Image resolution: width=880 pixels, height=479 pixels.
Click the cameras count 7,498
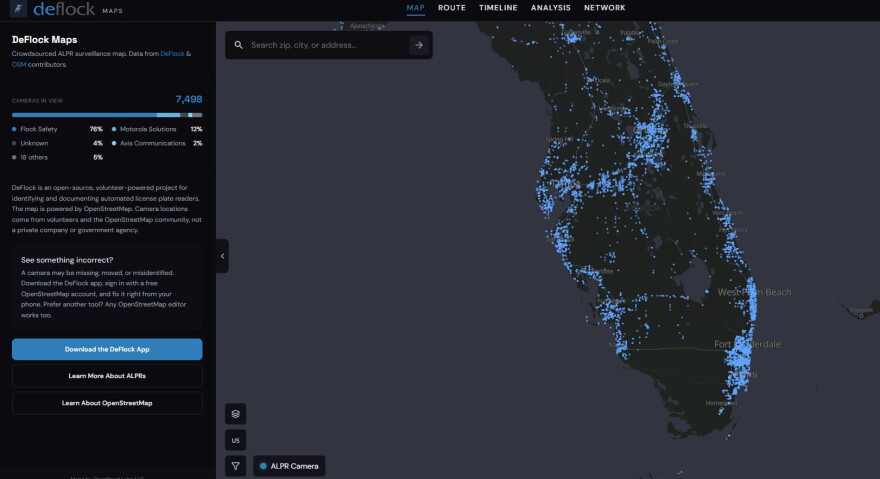[x=189, y=99]
